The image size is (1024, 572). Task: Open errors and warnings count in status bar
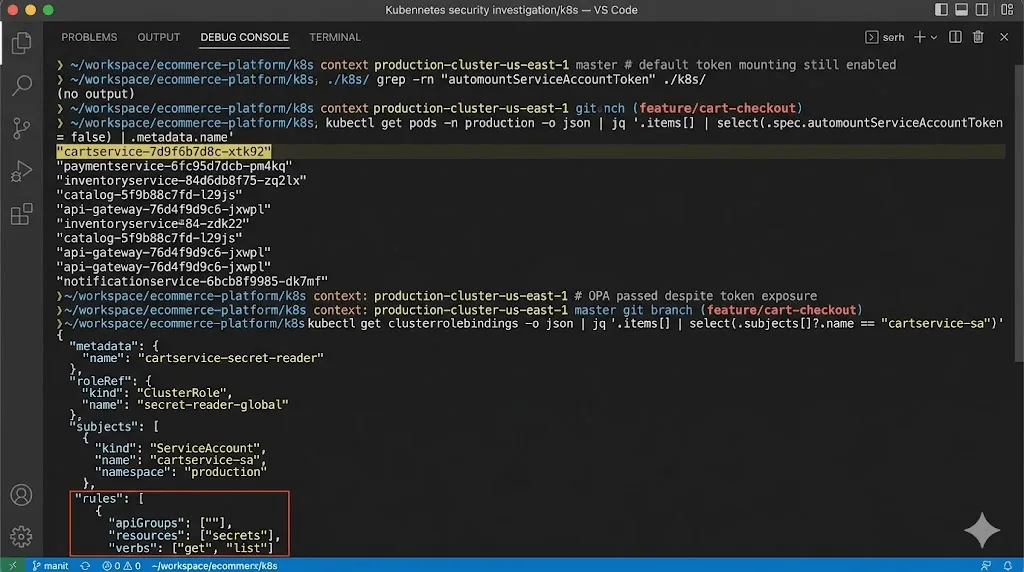click(121, 565)
